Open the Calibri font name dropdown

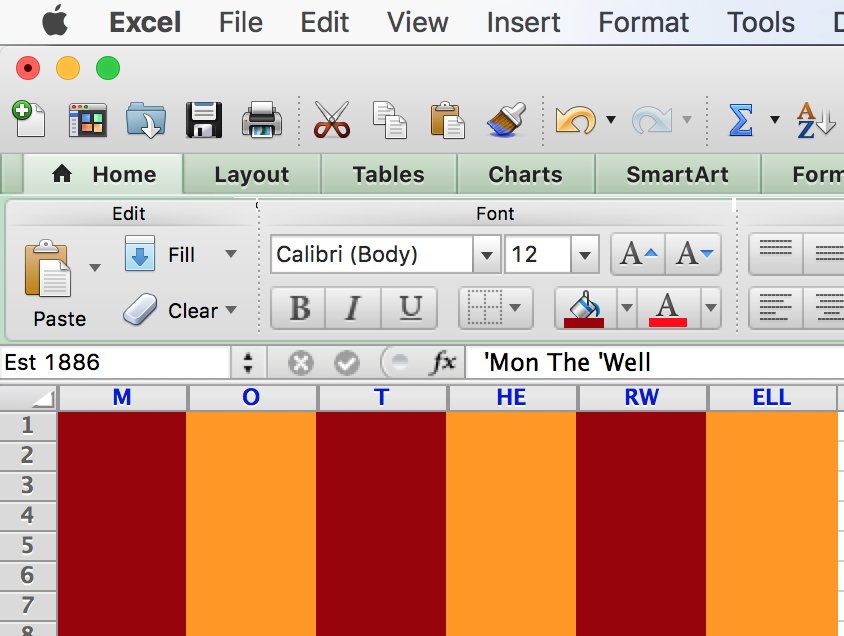486,254
